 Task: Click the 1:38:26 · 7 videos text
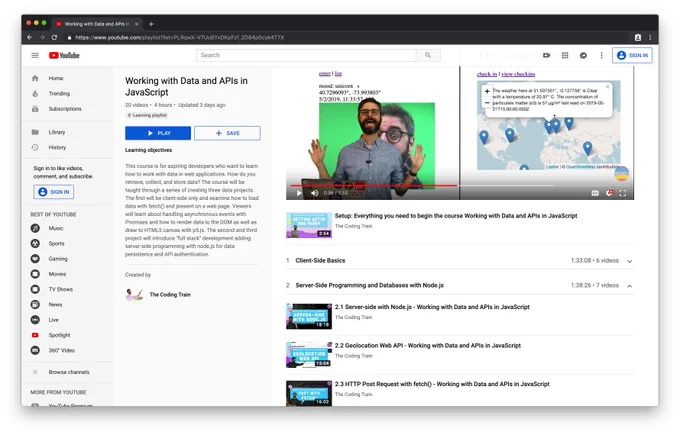coord(595,285)
